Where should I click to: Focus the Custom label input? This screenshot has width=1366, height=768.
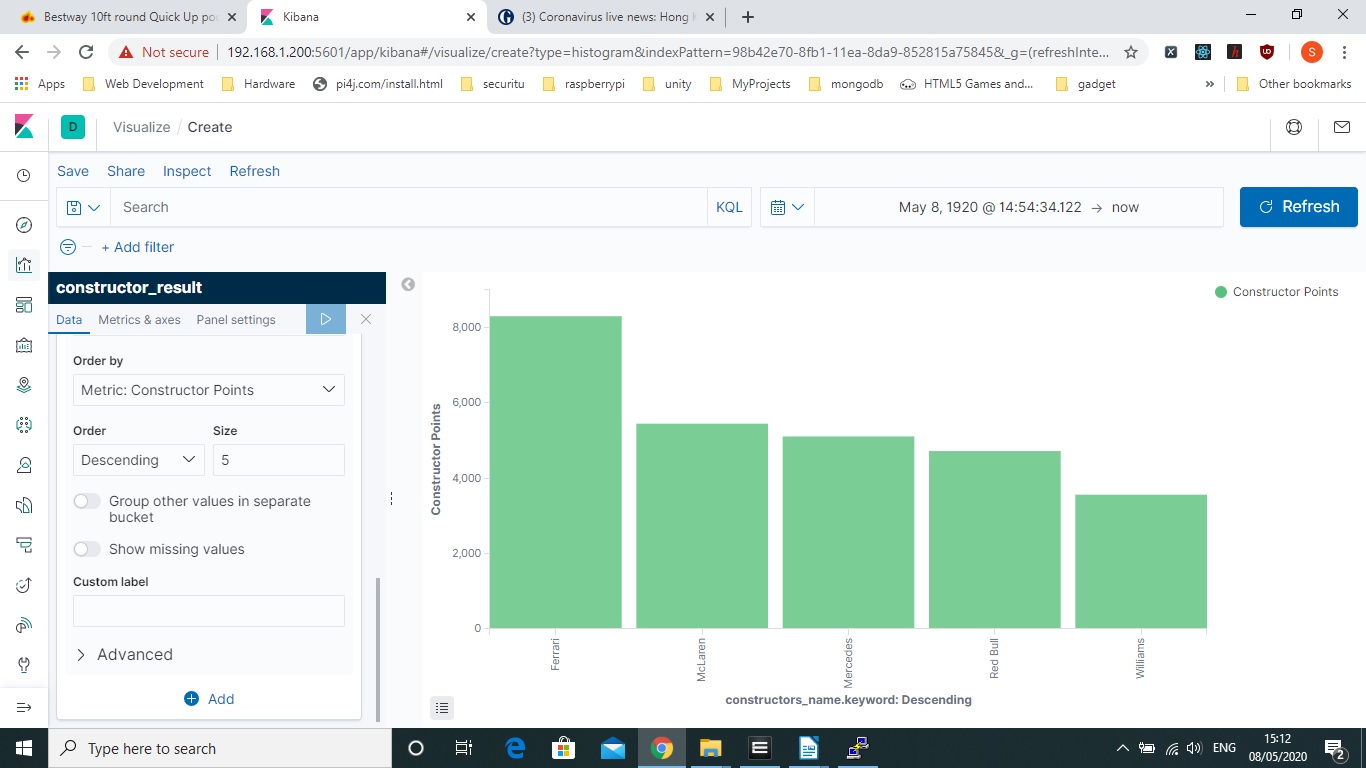(x=209, y=611)
